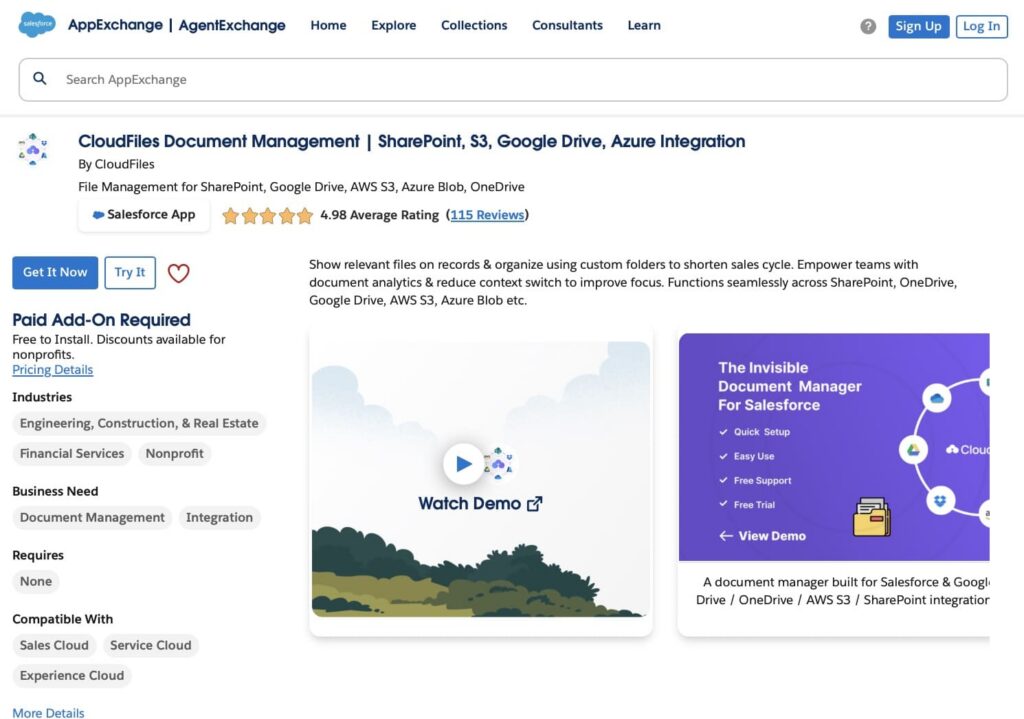Open the Pricing Details link
The height and width of the screenshot is (719, 1024).
click(52, 370)
